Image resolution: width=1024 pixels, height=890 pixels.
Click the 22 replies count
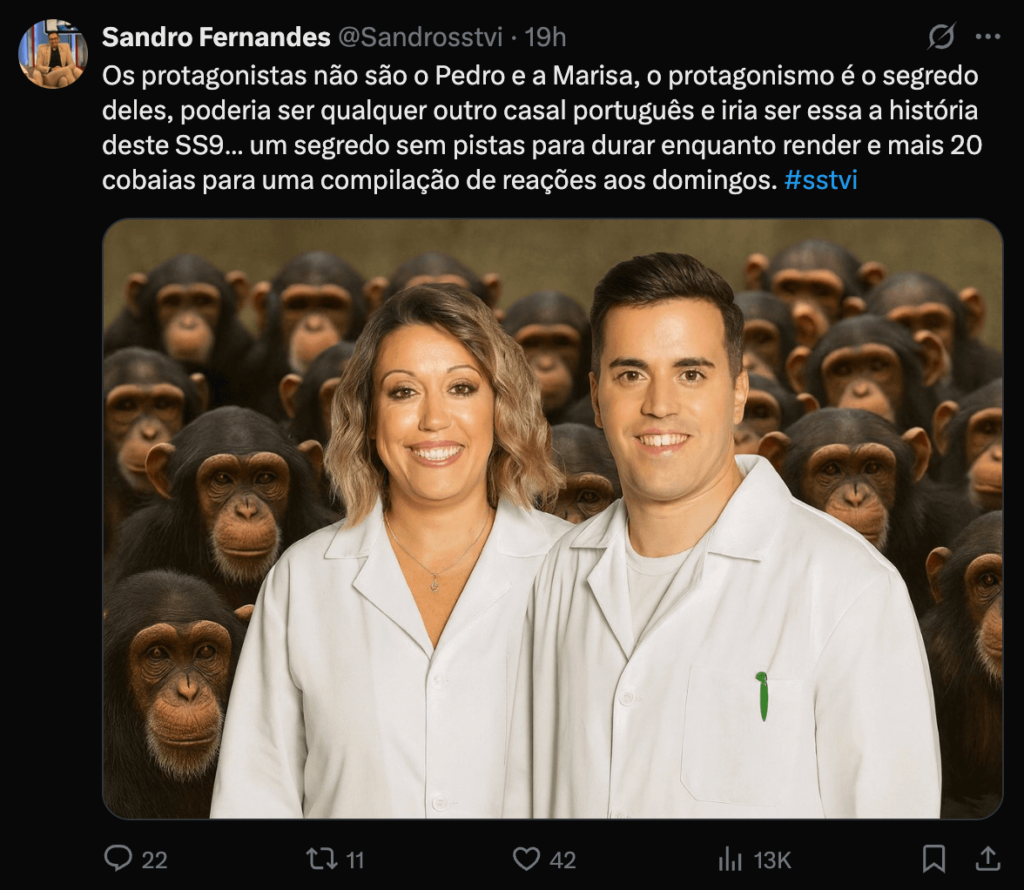pyautogui.click(x=155, y=860)
